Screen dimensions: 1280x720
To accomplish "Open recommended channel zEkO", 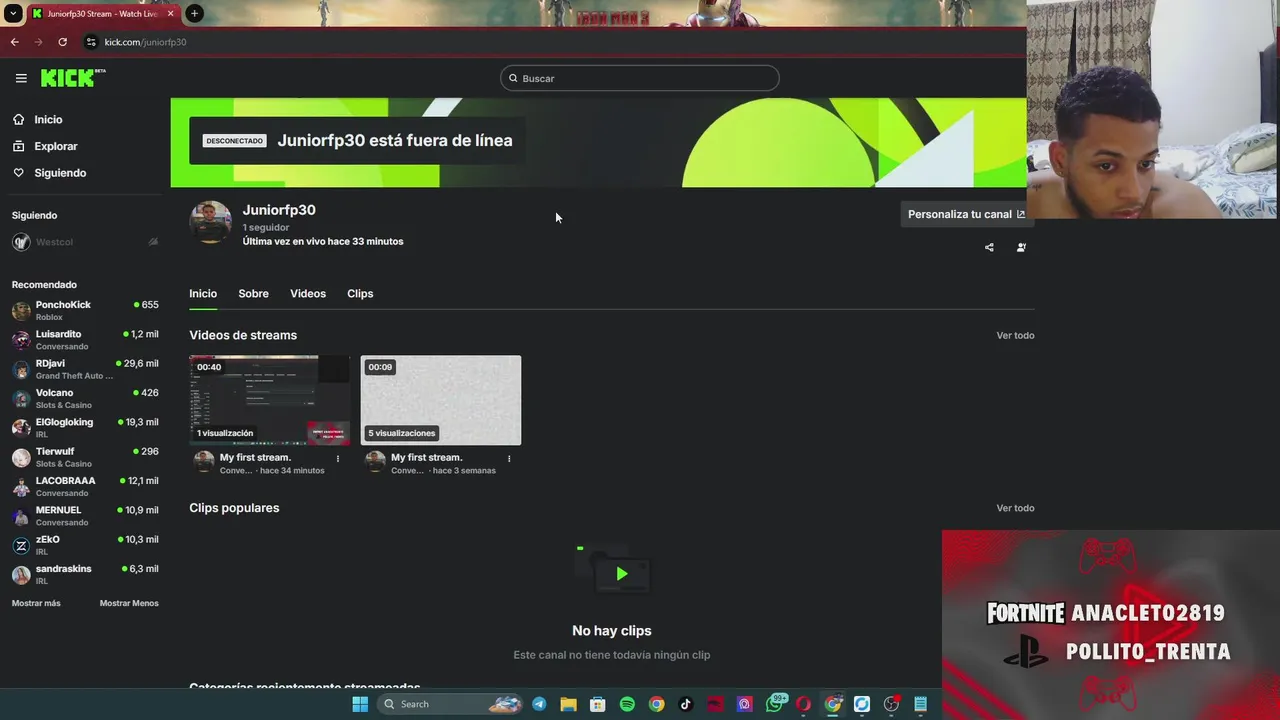I will [x=85, y=545].
